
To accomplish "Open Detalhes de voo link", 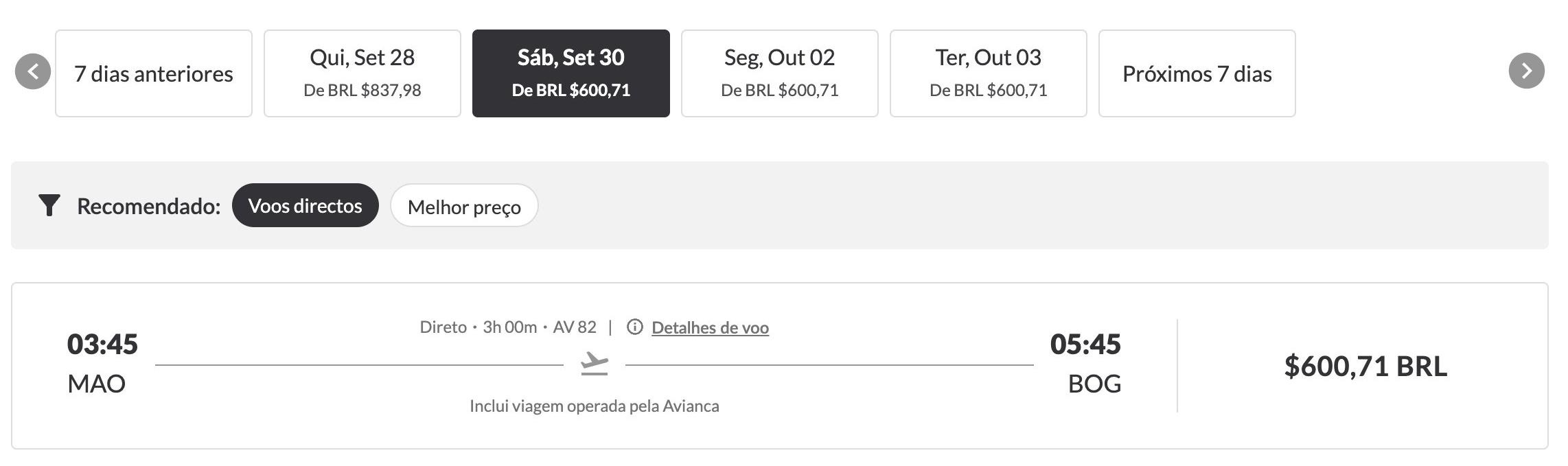I will (x=710, y=328).
